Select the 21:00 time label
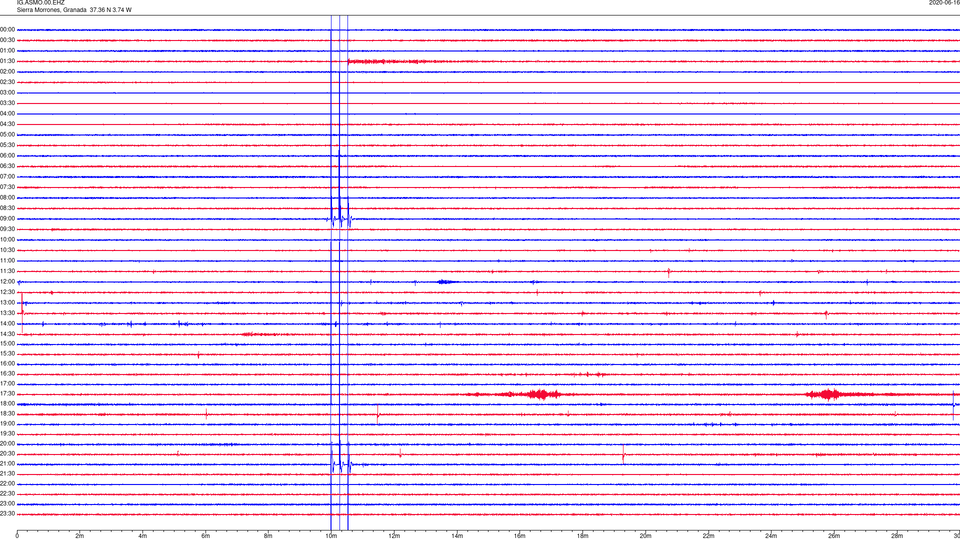960x540 pixels. click(7, 464)
